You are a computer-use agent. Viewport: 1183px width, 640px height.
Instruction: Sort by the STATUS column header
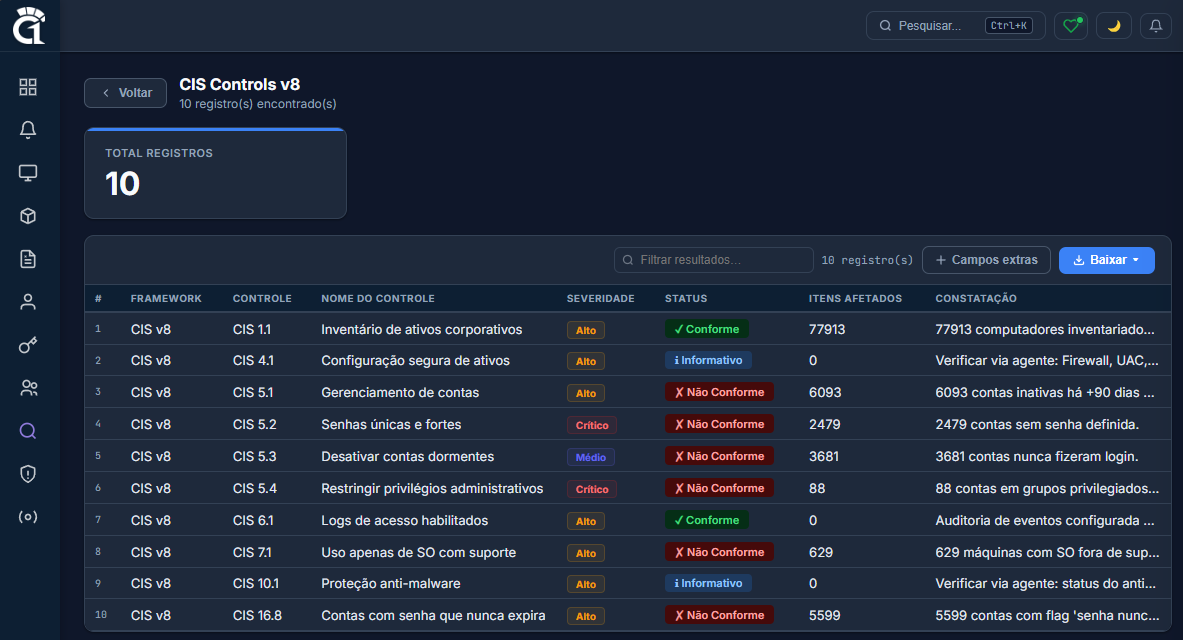(686, 298)
